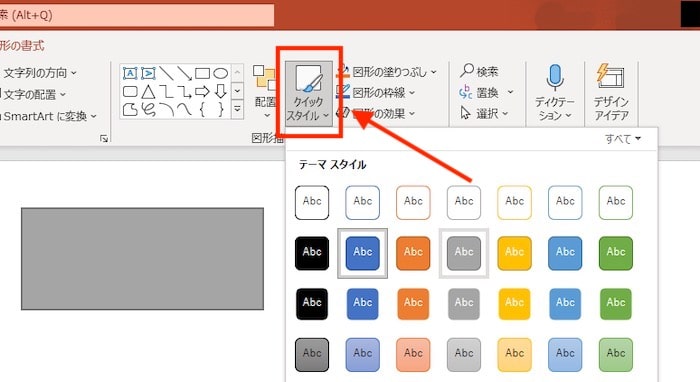Apply second-row gray filled style
The width and height of the screenshot is (700, 382).
click(464, 253)
